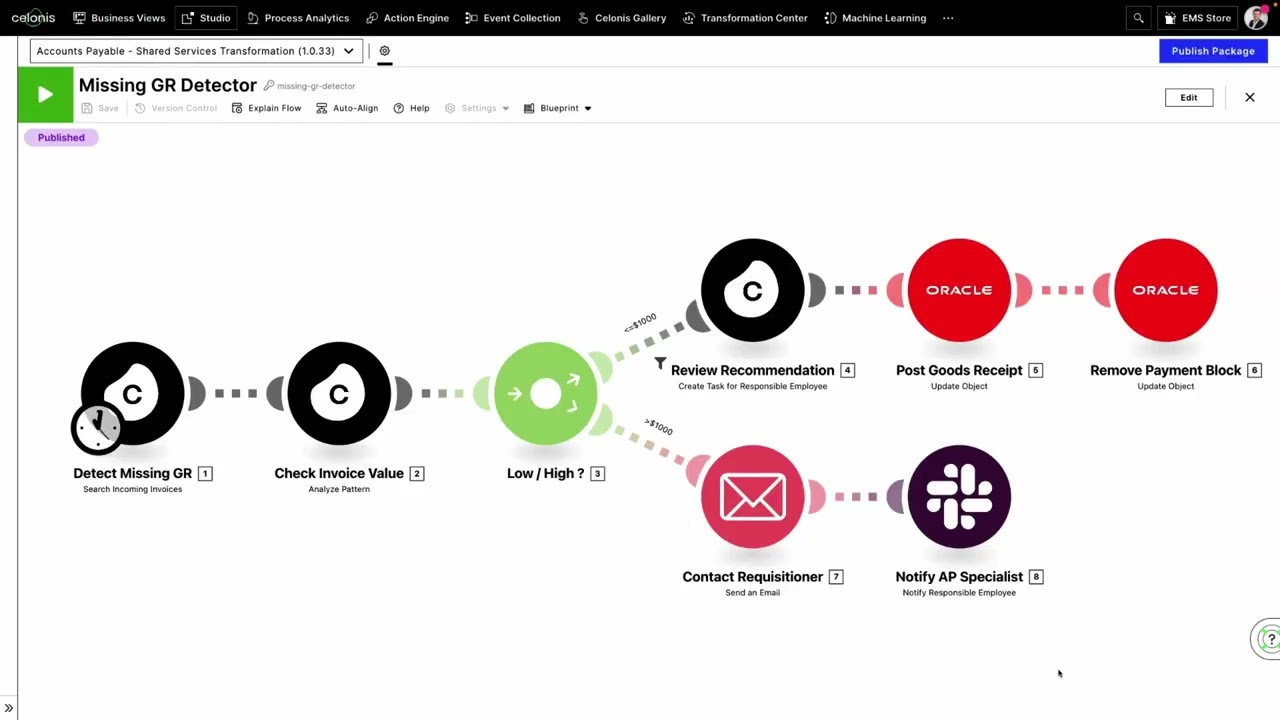This screenshot has width=1280, height=720.
Task: Open Transformation Center
Action: click(745, 18)
